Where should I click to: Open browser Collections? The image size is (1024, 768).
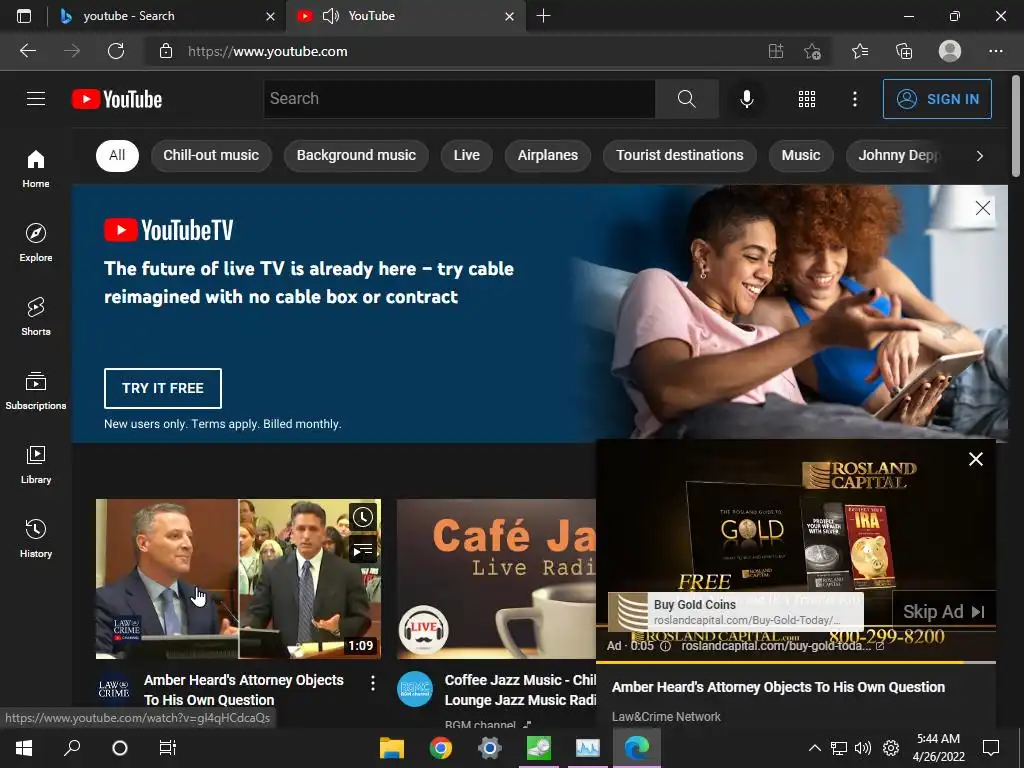click(904, 51)
